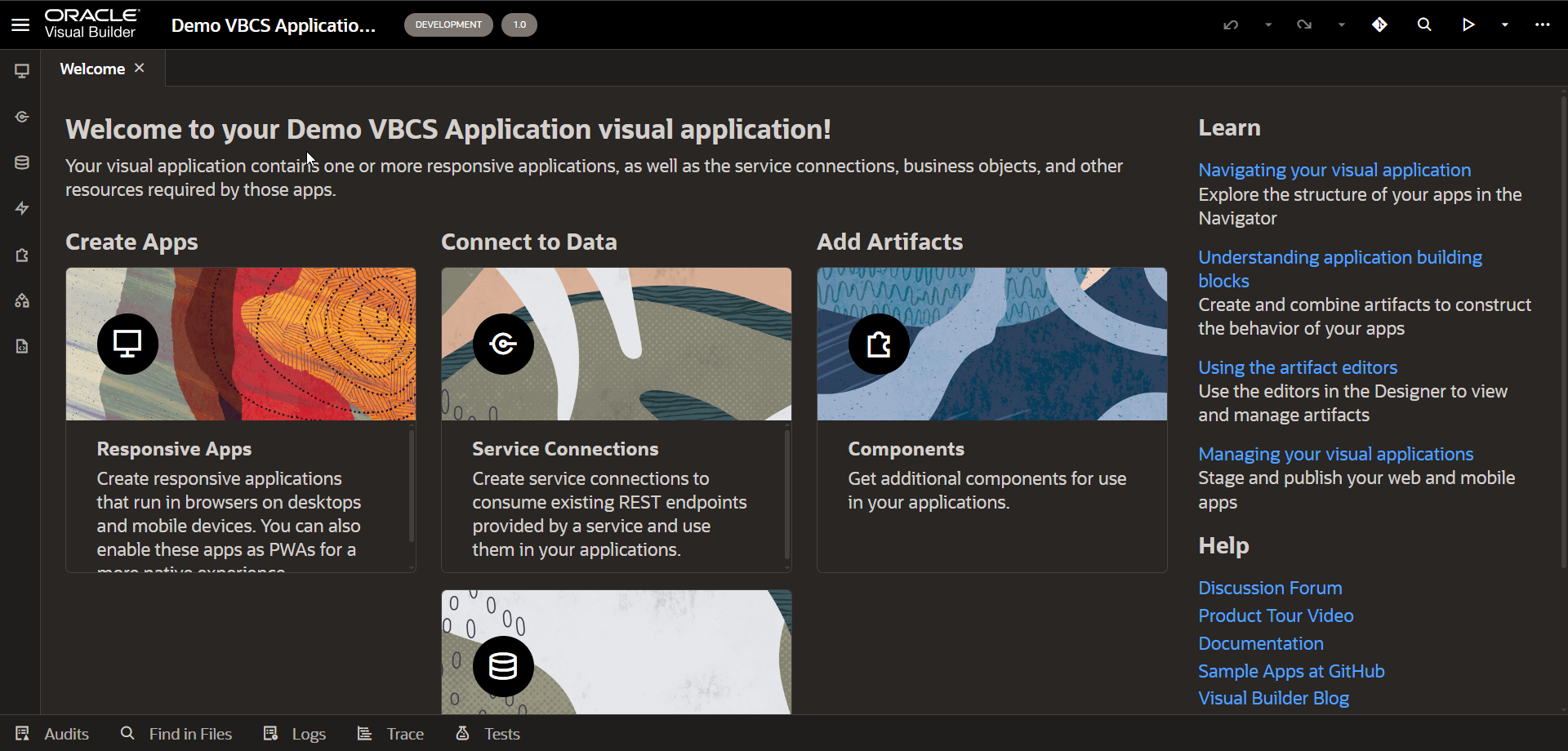Open Processes lightning icon in sidebar
The image size is (1568, 751).
click(x=22, y=208)
